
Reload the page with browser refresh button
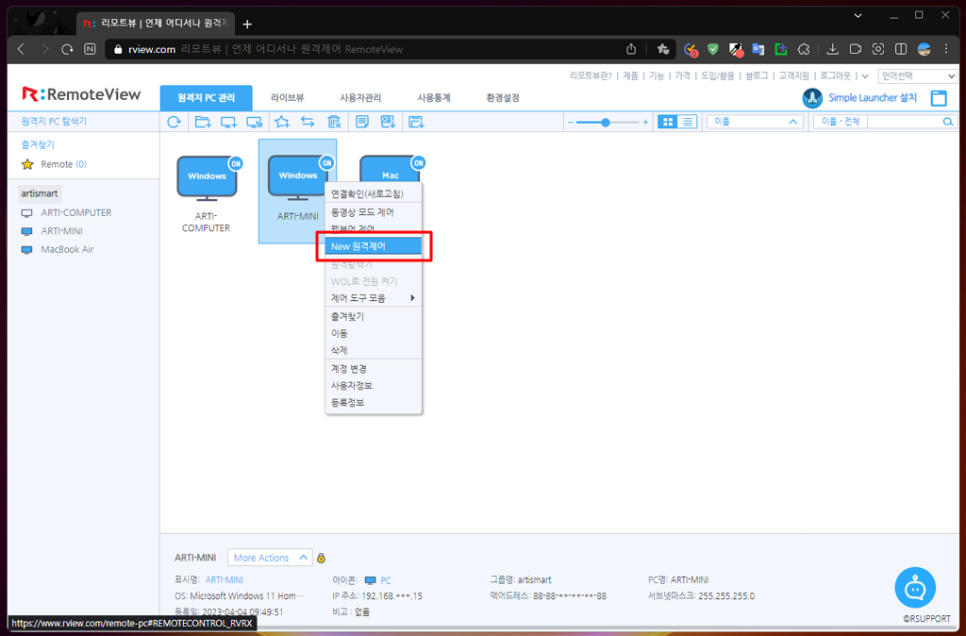pos(67,49)
